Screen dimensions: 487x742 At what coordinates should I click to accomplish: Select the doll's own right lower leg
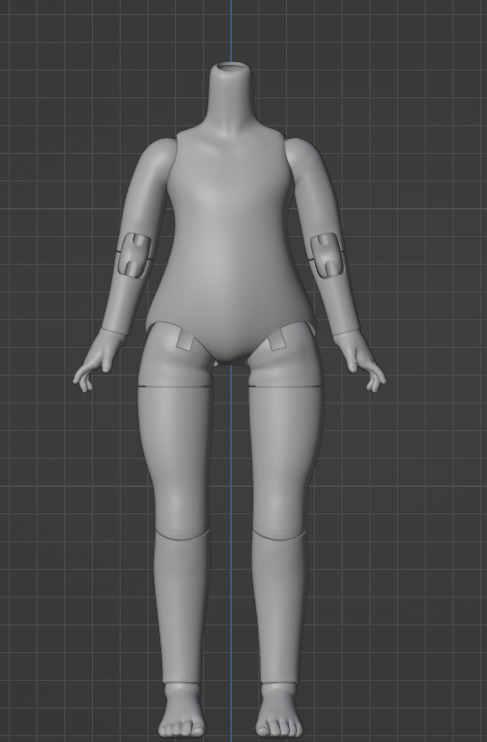click(x=181, y=608)
